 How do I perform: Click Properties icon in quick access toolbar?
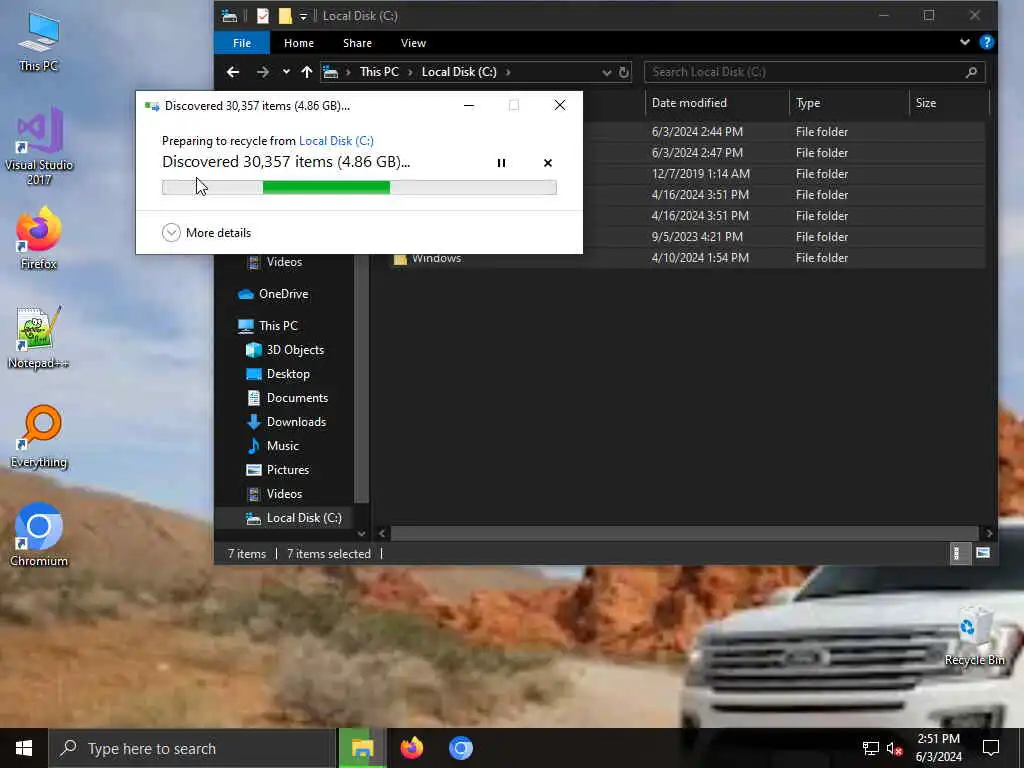[263, 16]
